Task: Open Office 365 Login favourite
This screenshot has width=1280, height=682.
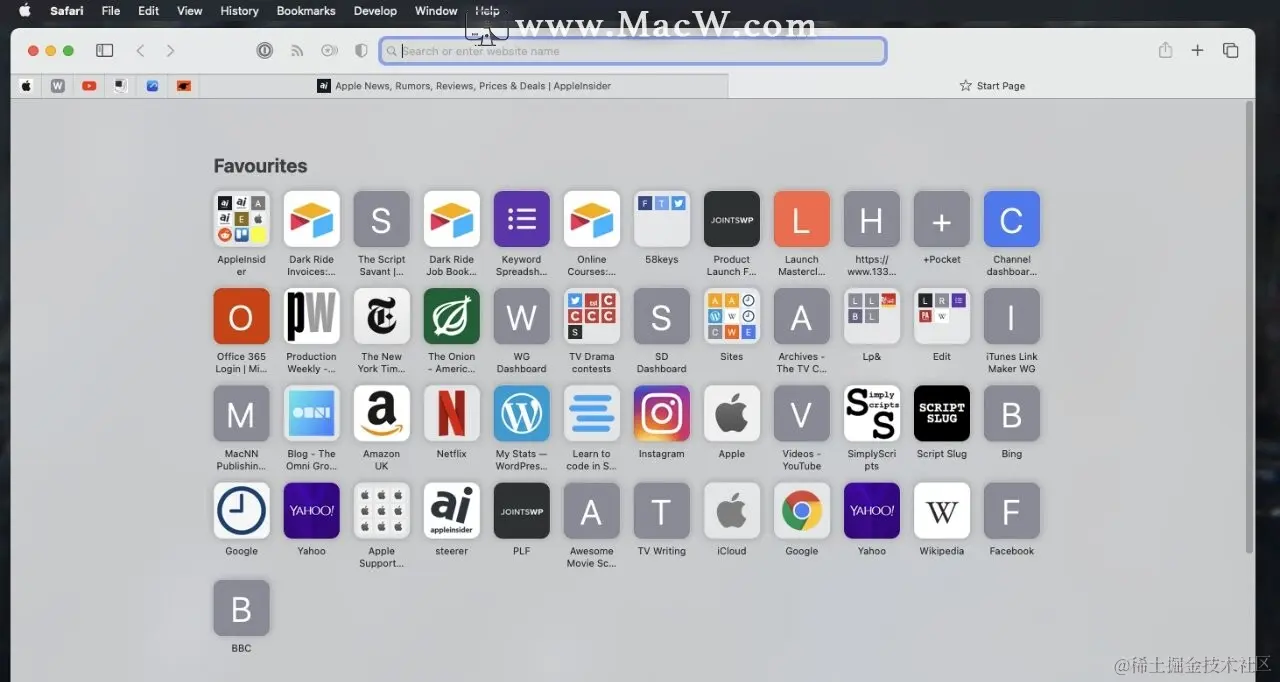Action: [241, 316]
